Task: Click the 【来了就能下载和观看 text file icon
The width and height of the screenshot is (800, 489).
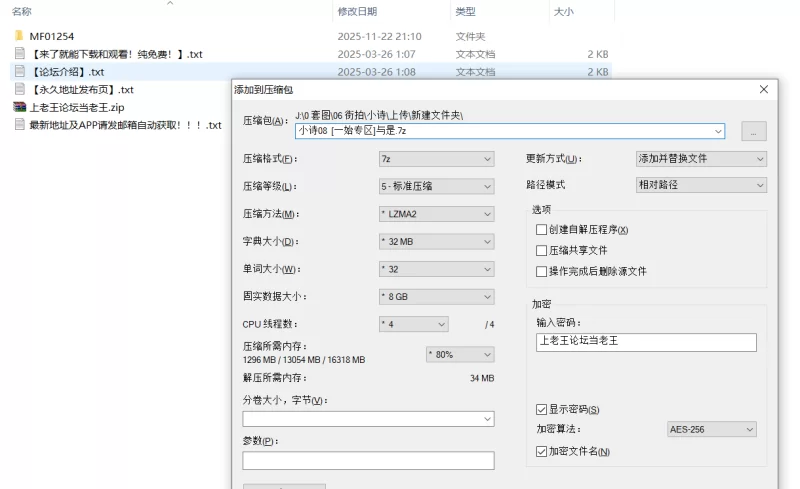Action: [x=19, y=54]
